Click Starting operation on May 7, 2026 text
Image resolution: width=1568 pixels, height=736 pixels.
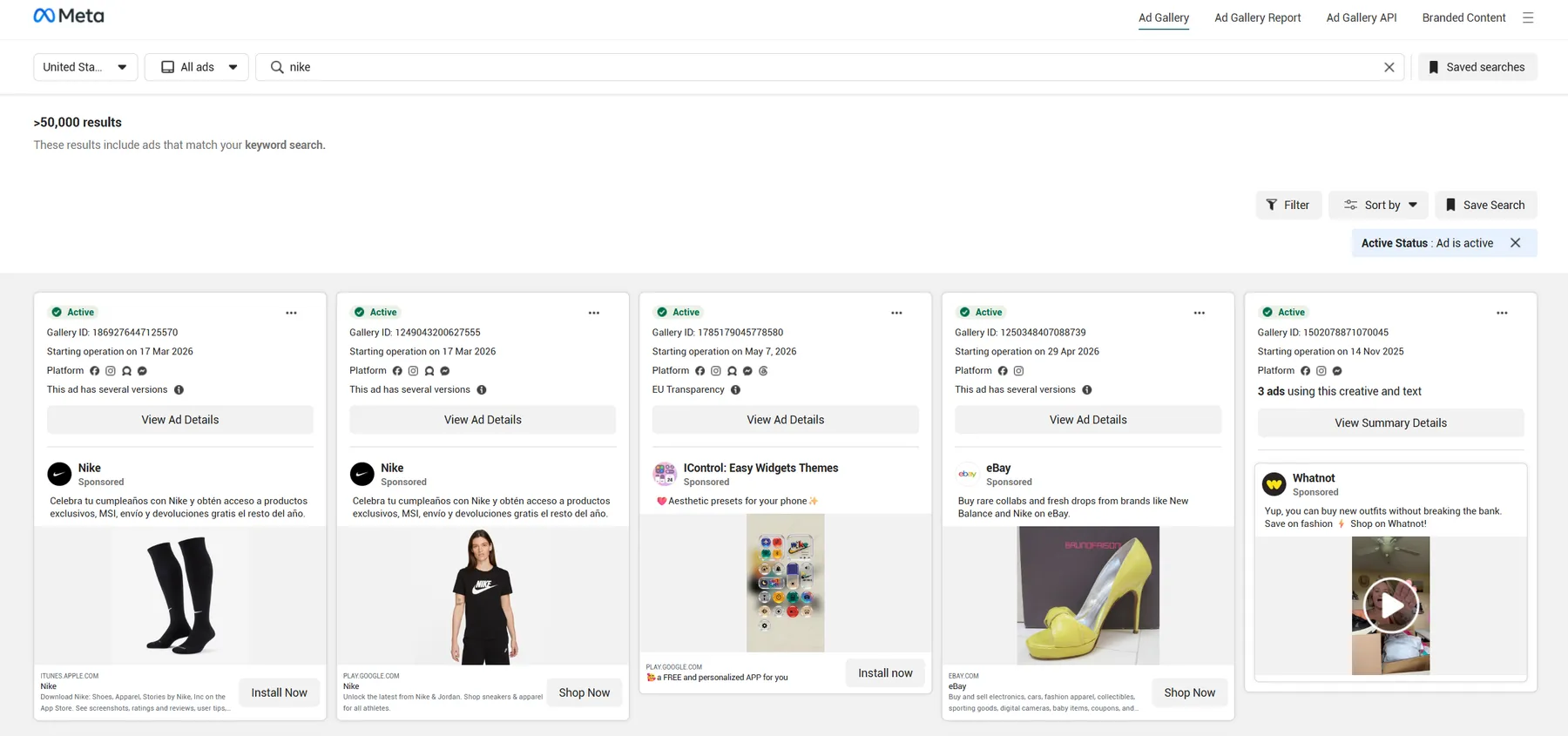coord(724,352)
